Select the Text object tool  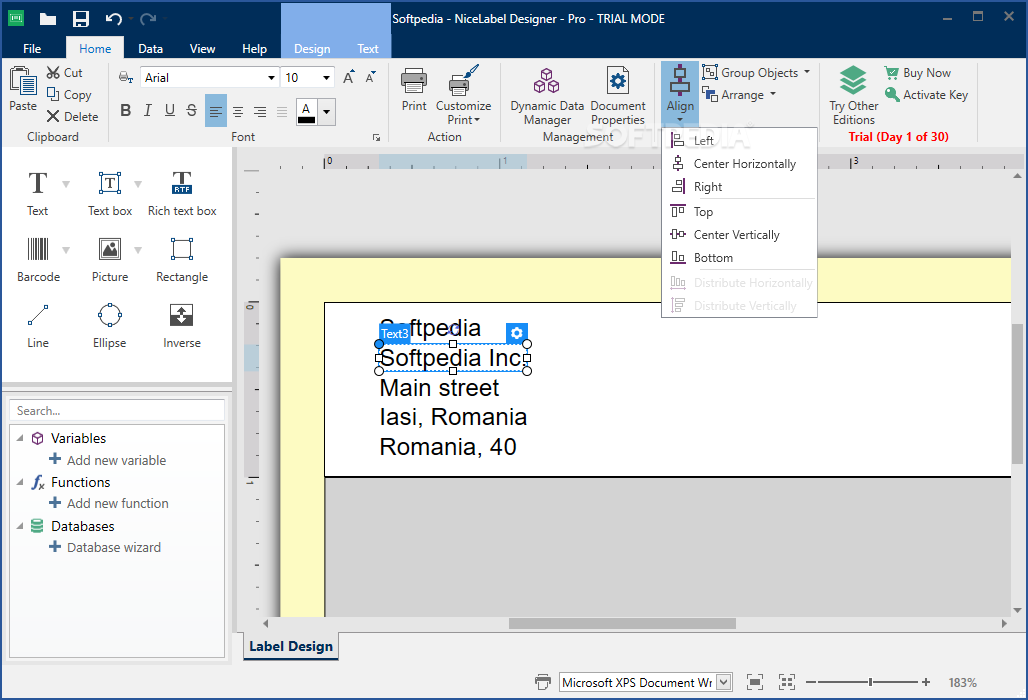[x=37, y=193]
